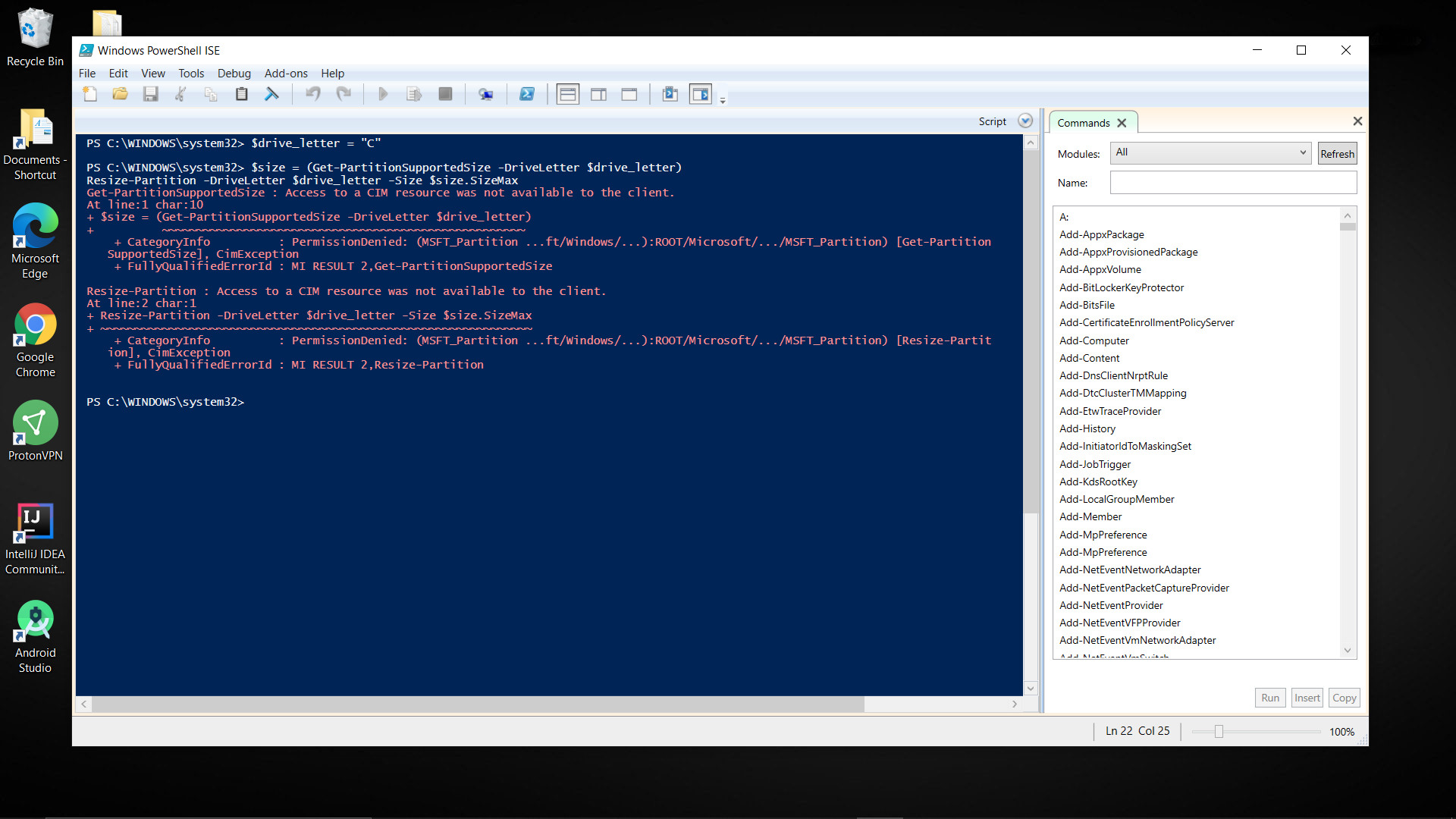
Task: Redo the action in toolbar
Action: pos(344,94)
